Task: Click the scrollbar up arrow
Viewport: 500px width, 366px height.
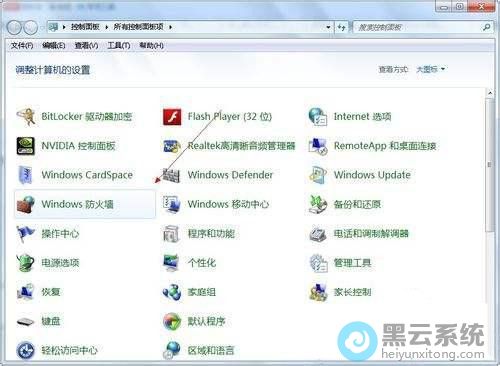Action: (x=490, y=93)
